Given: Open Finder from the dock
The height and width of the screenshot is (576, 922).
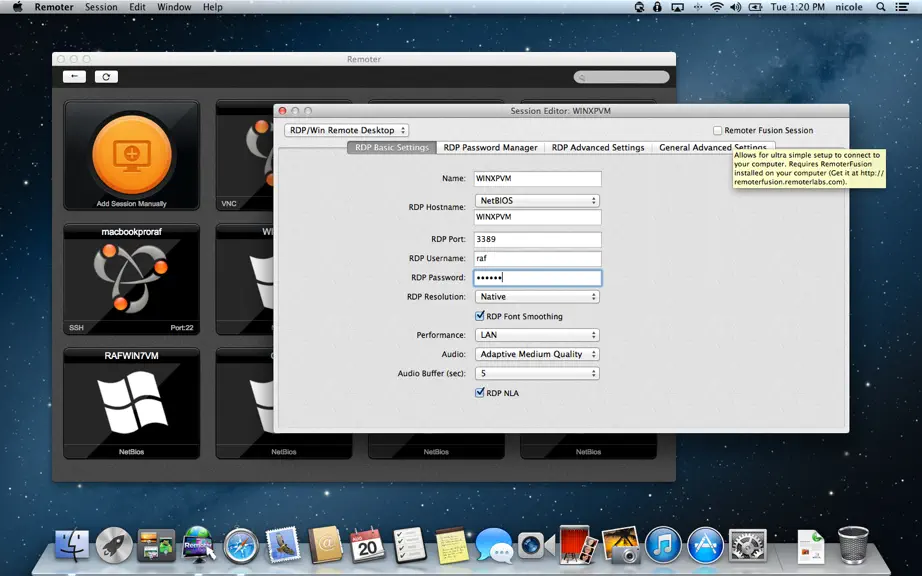Looking at the screenshot, I should [72, 545].
